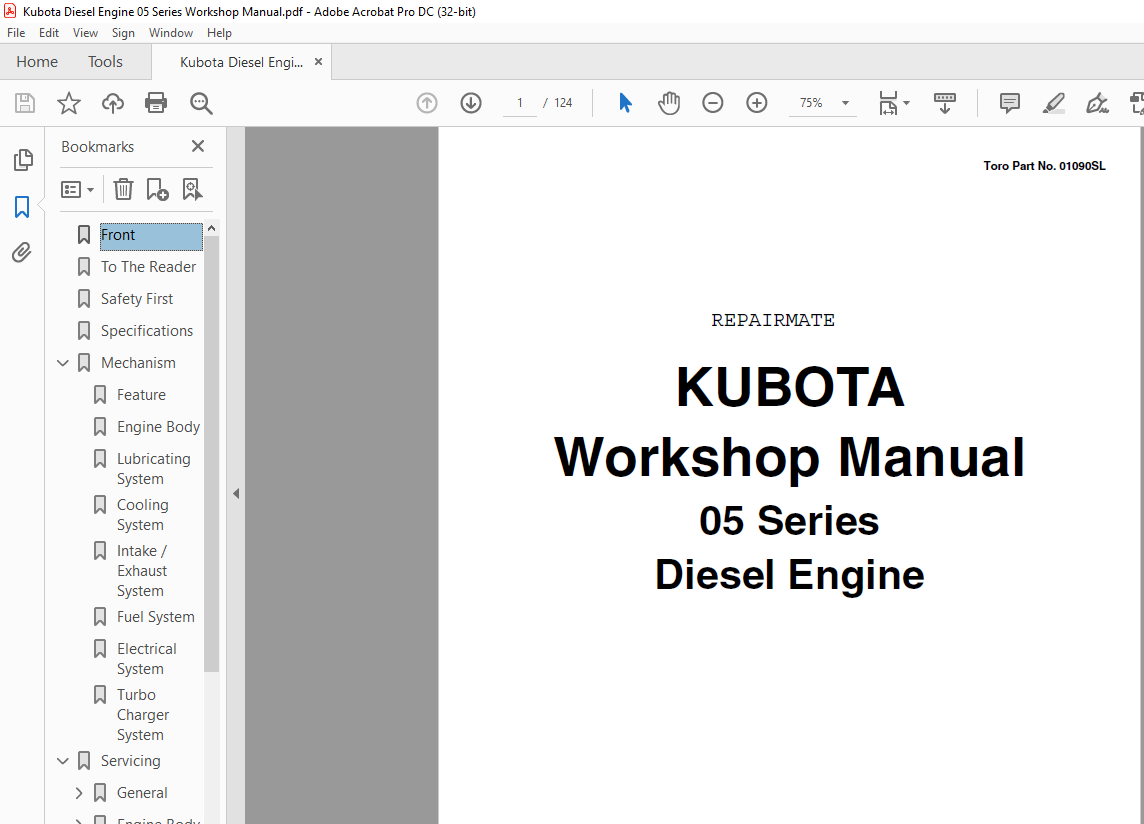Image resolution: width=1144 pixels, height=824 pixels.
Task: Select the Kubota Diesel Engi... document tab
Action: click(x=241, y=62)
